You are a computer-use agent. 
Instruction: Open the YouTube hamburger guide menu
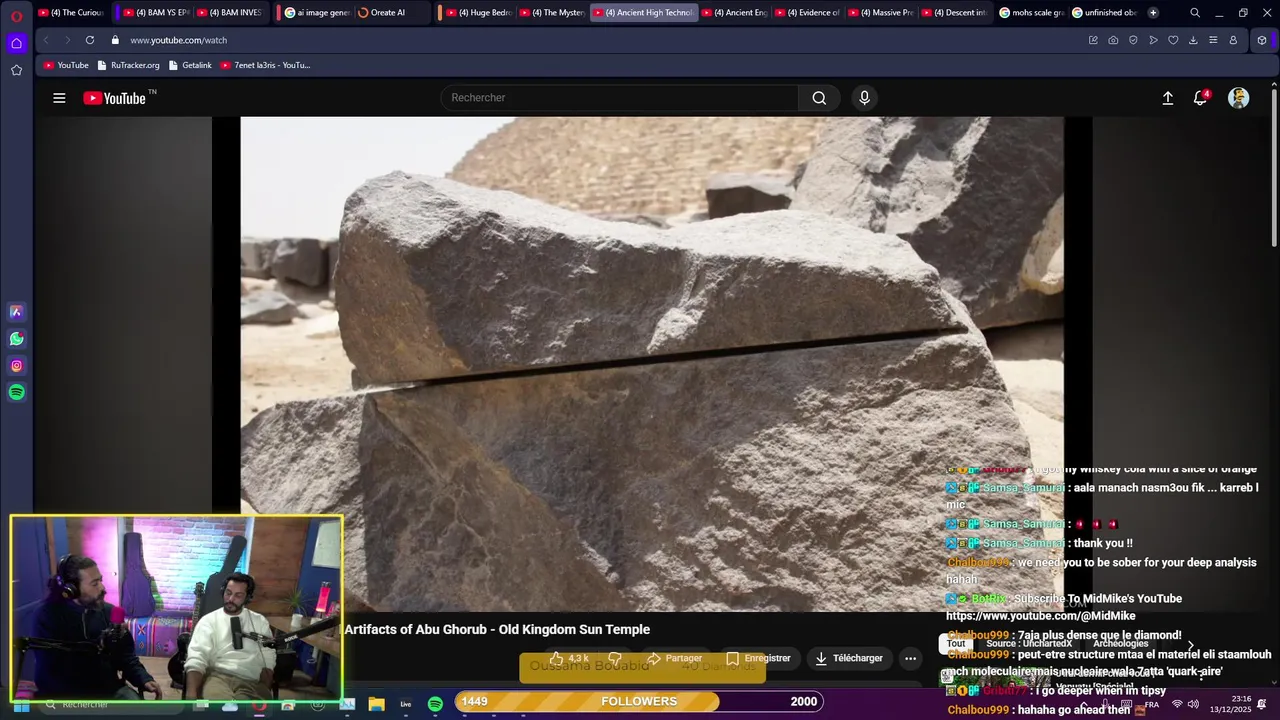pyautogui.click(x=59, y=98)
